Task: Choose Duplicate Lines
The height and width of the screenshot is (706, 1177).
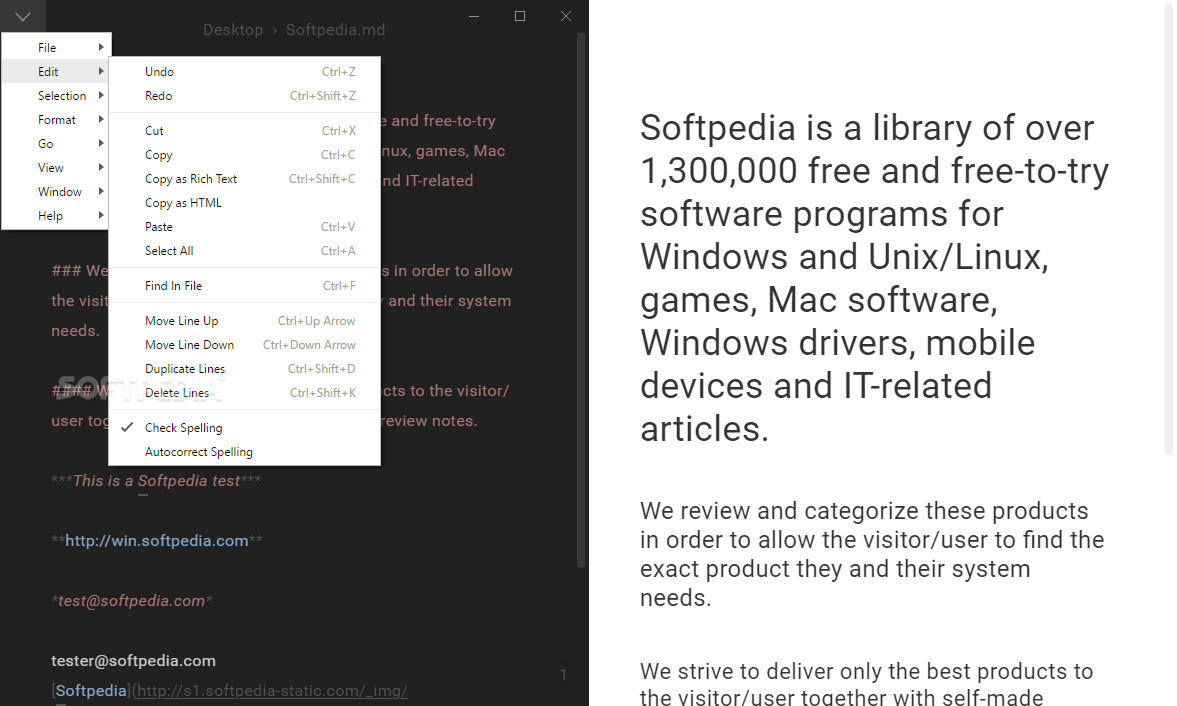Action: (245, 368)
